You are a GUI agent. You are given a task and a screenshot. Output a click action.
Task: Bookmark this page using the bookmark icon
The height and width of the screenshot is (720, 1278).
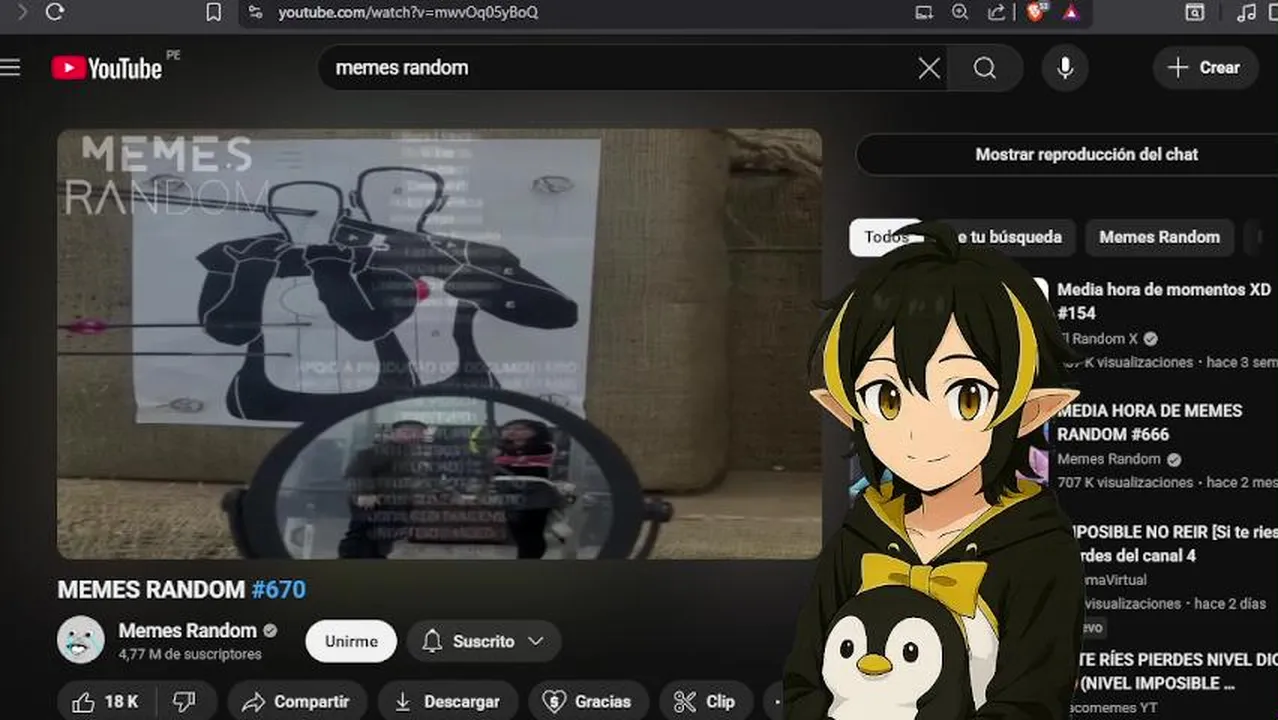213,12
